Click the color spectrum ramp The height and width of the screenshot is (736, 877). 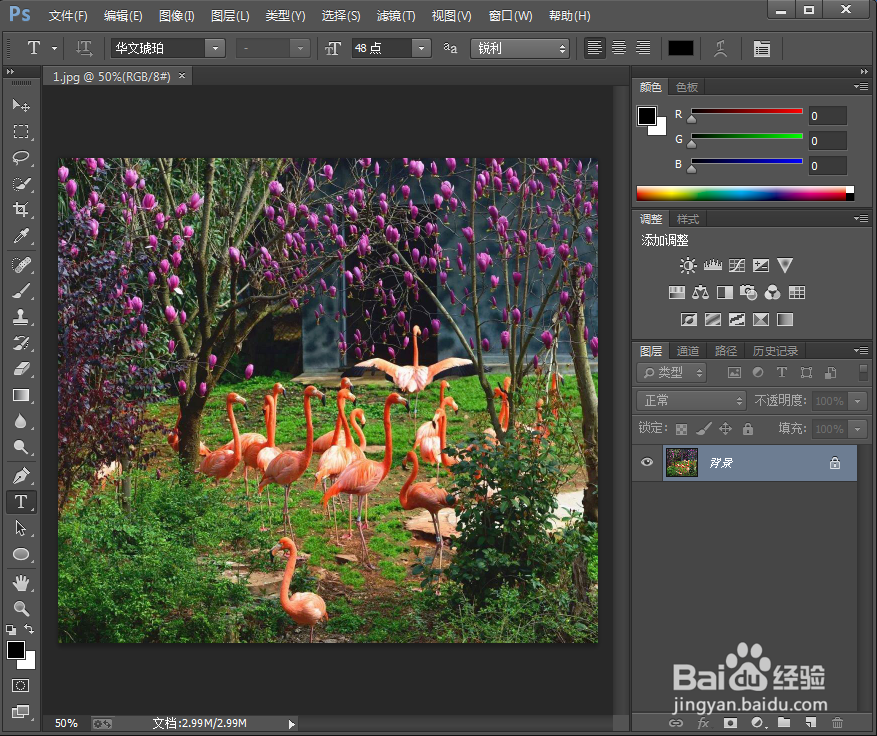(x=745, y=194)
